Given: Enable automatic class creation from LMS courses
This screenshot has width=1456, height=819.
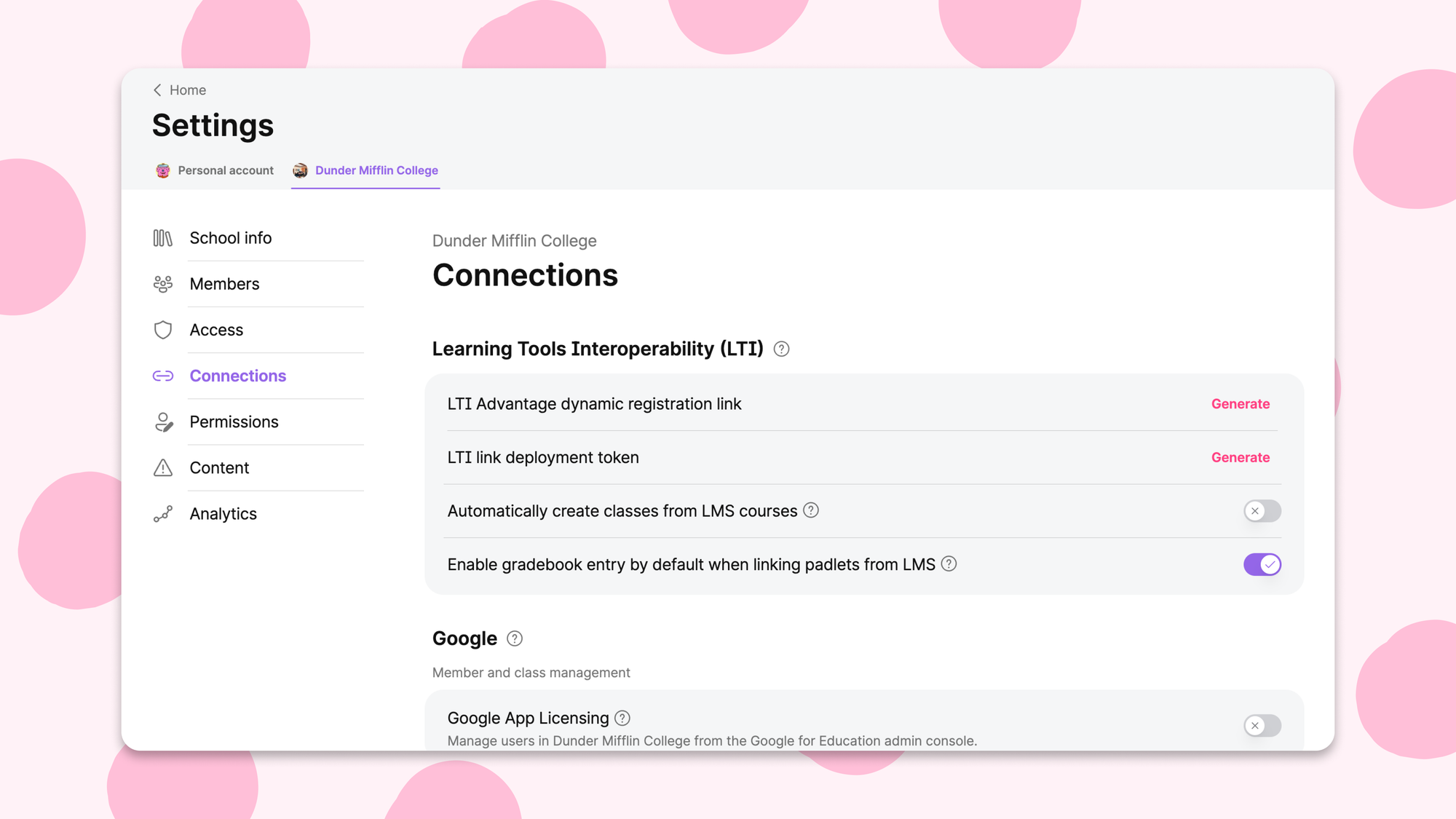Looking at the screenshot, I should [1262, 511].
